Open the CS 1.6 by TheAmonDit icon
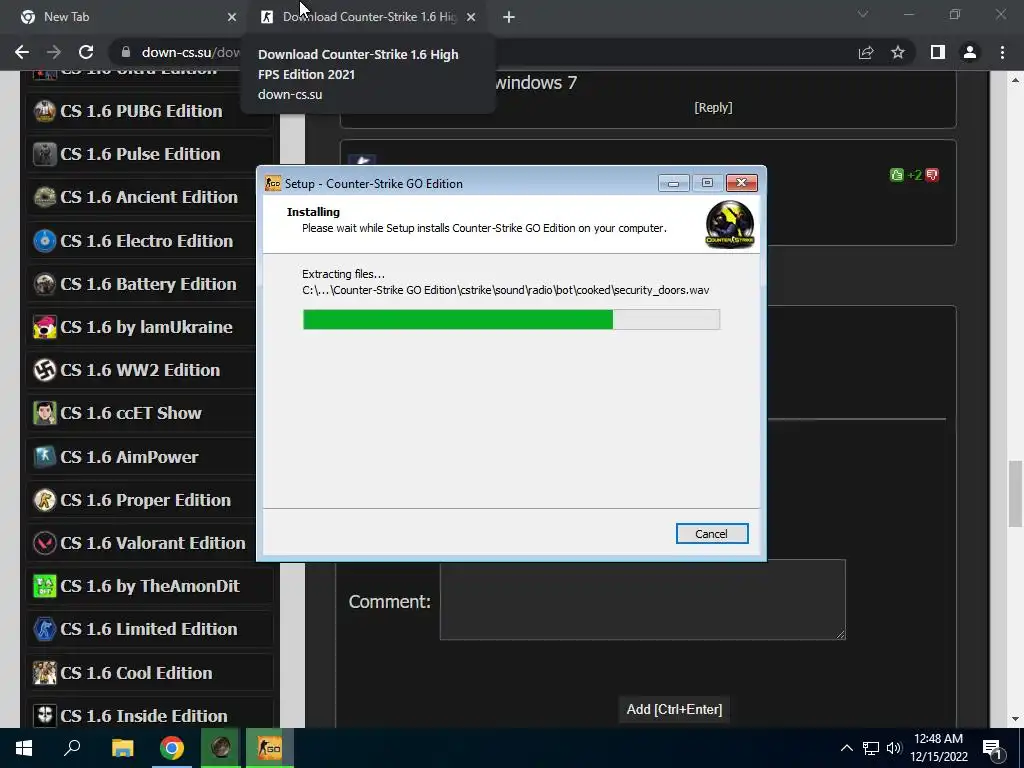This screenshot has width=1024, height=768. tap(44, 586)
